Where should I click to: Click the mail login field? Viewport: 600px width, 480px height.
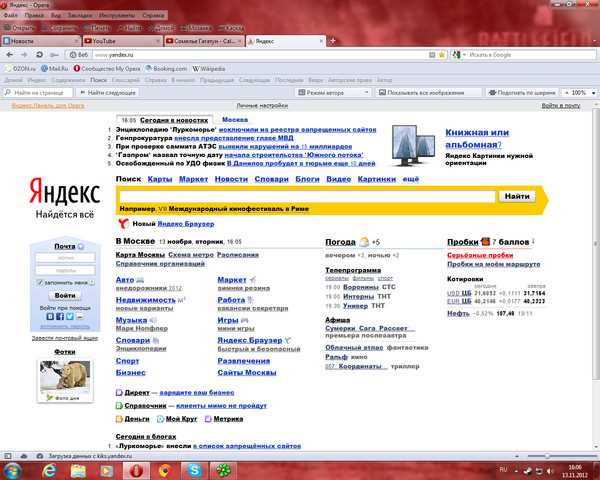click(65, 258)
